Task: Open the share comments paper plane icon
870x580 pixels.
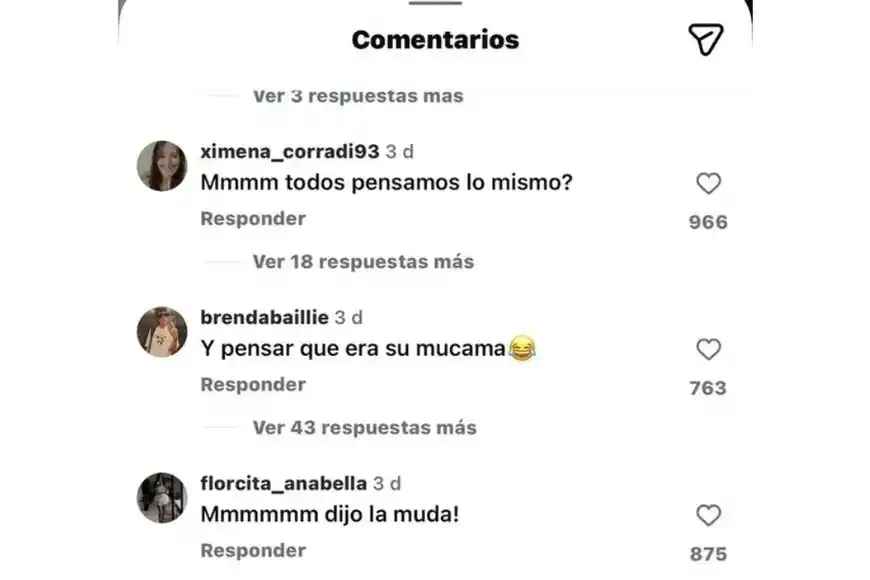Action: pyautogui.click(x=707, y=40)
